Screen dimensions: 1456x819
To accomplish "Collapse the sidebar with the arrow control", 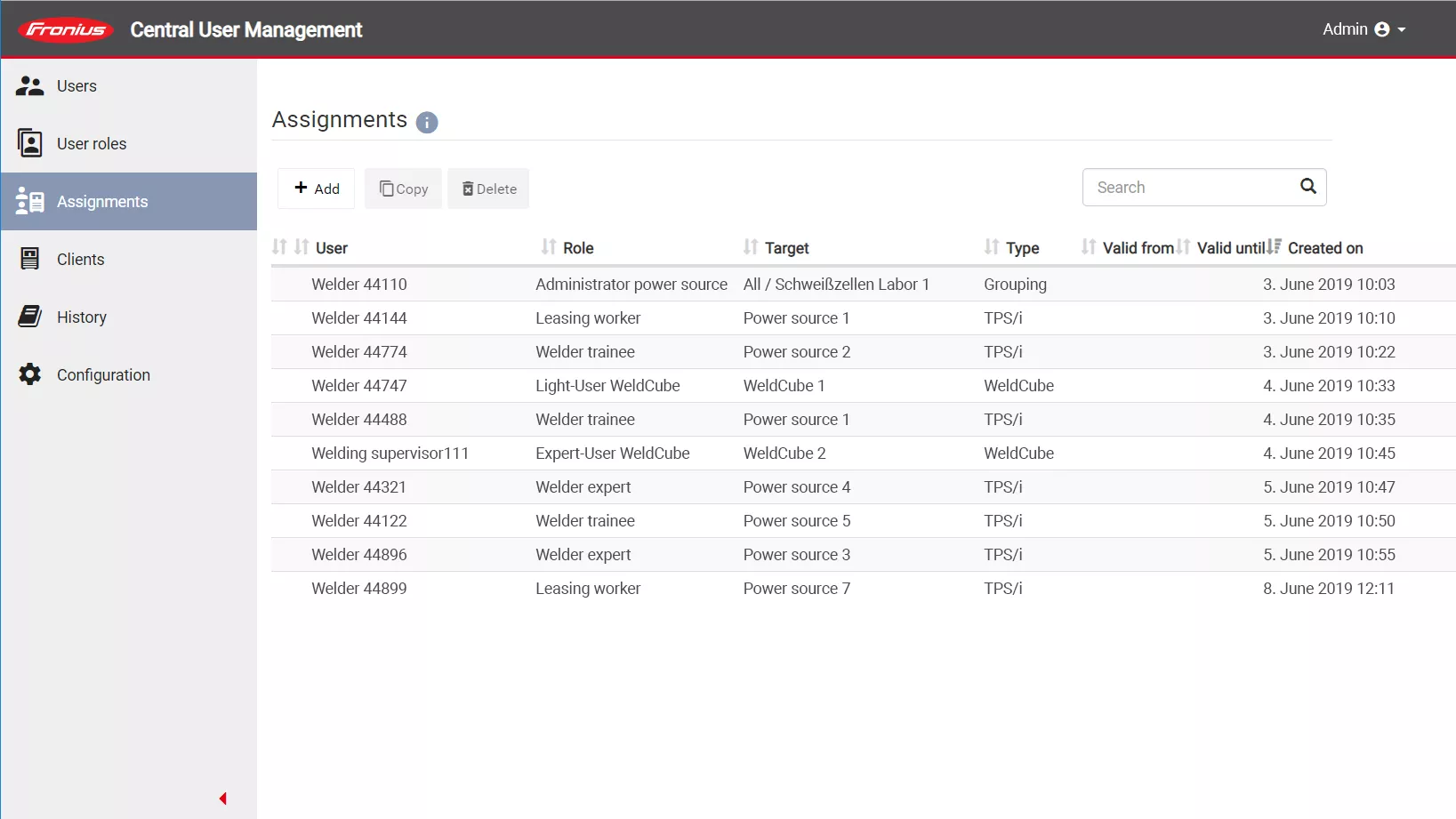I will pos(222,798).
